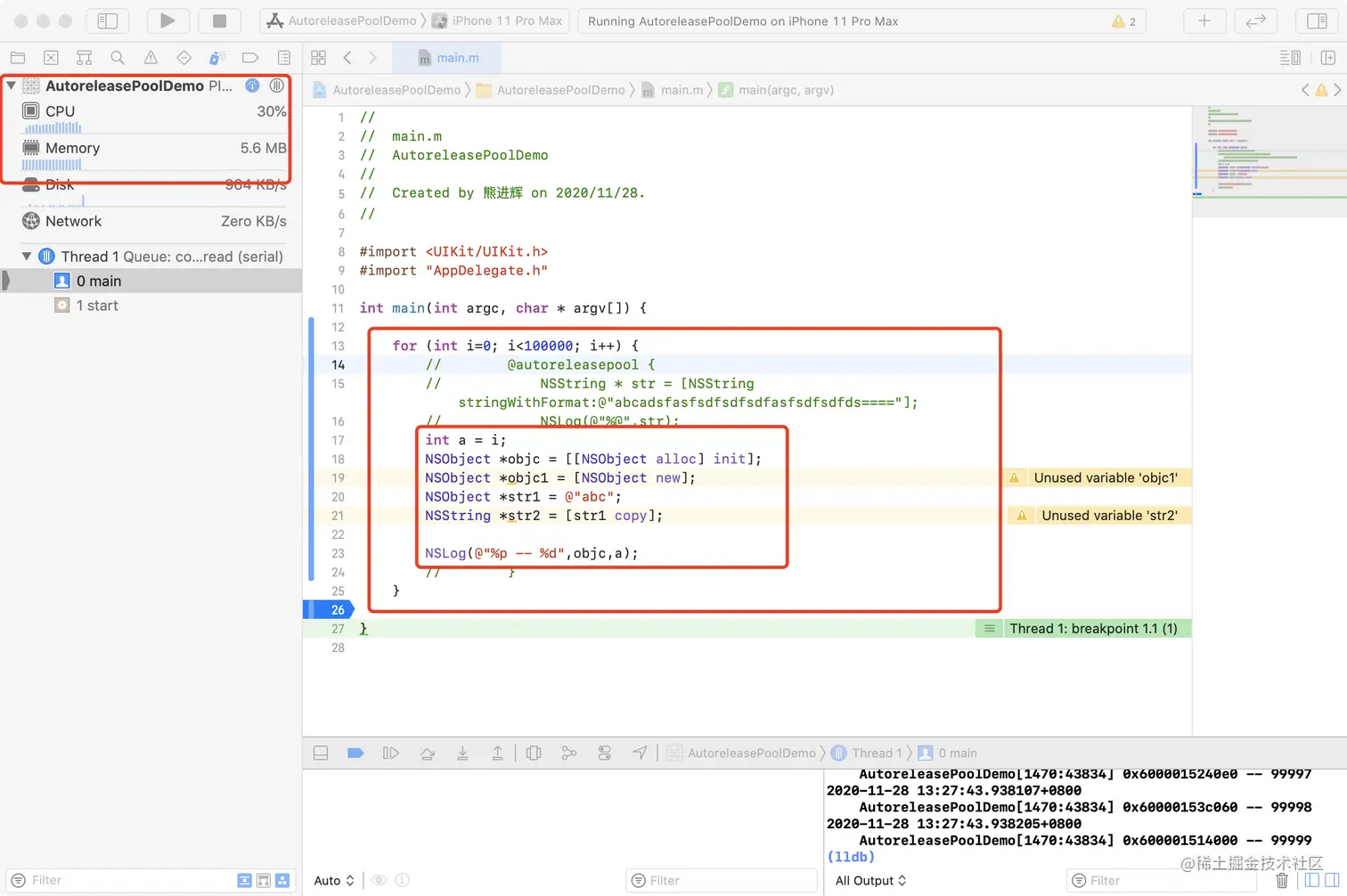Open environment overrides

(x=605, y=753)
